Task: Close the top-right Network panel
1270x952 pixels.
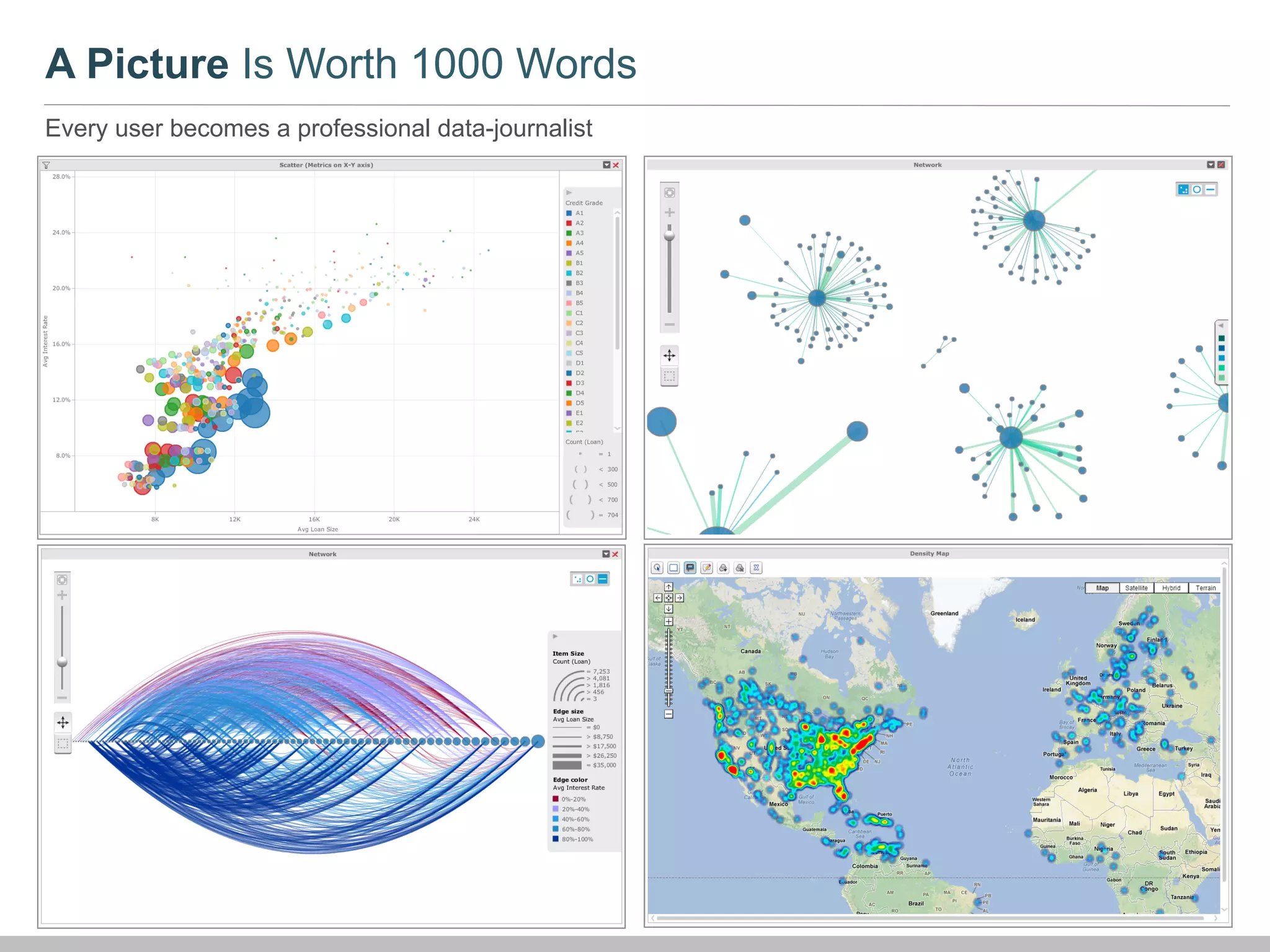Action: click(x=1221, y=165)
